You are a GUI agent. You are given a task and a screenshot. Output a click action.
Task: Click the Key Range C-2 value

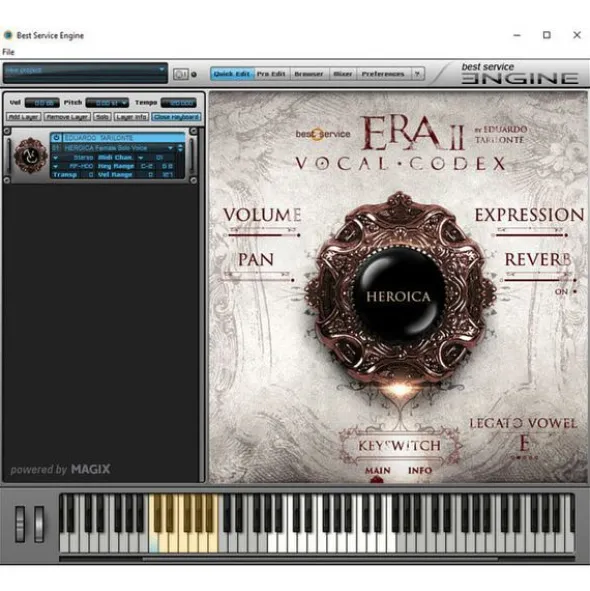[x=147, y=166]
